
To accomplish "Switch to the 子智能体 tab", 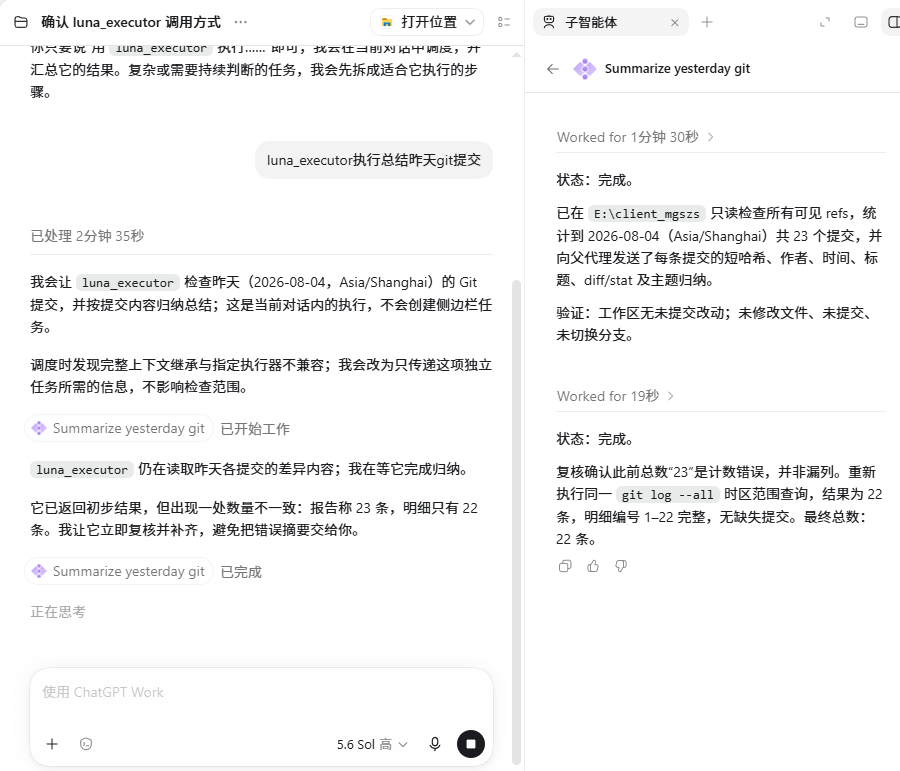I will [591, 22].
